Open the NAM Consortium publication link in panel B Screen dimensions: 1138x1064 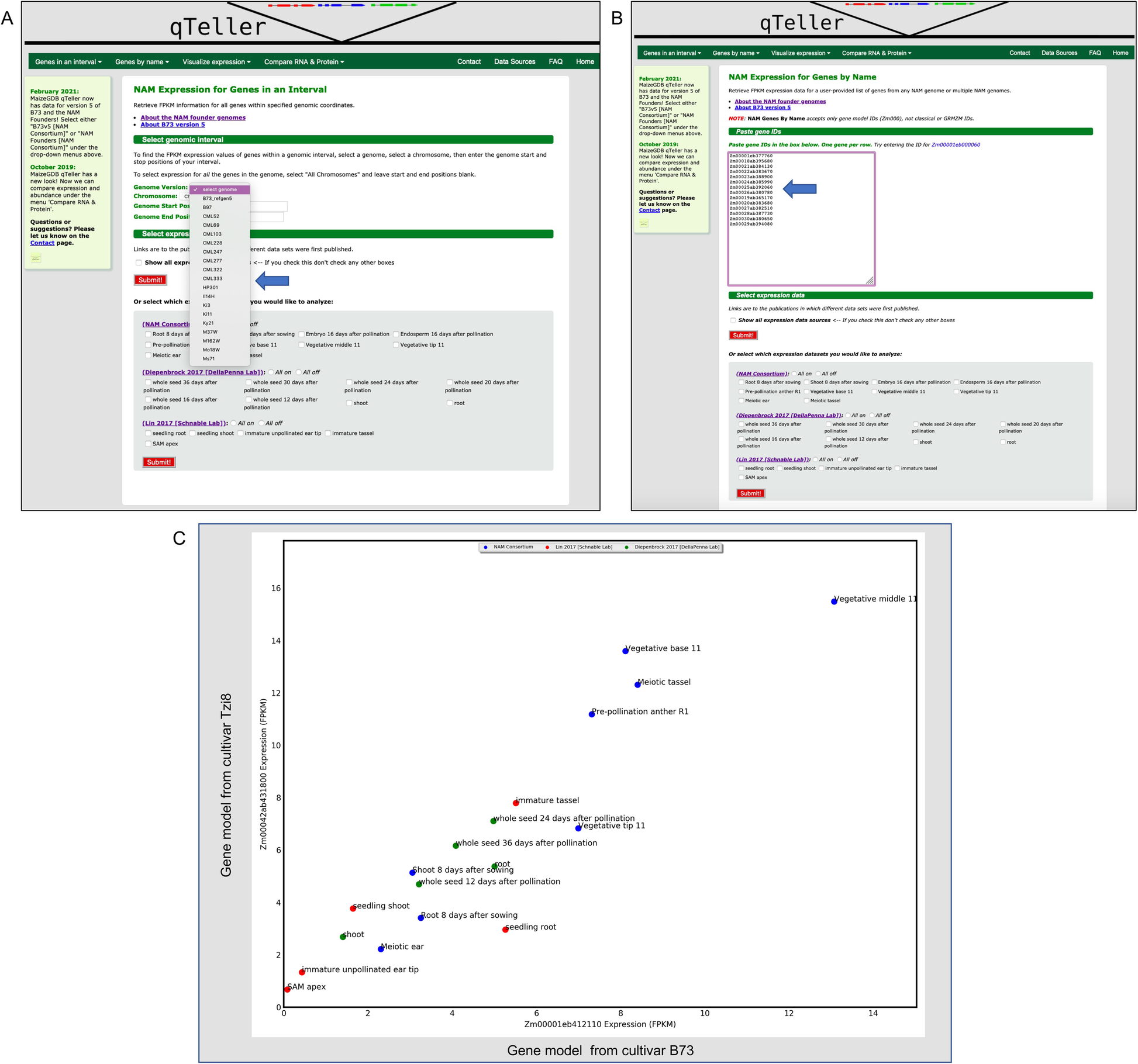pyautogui.click(x=762, y=374)
